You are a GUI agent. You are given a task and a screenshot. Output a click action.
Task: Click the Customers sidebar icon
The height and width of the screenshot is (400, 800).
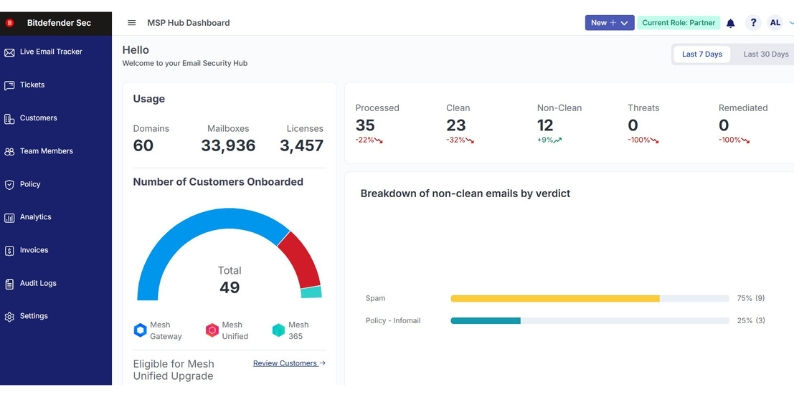pos(10,118)
